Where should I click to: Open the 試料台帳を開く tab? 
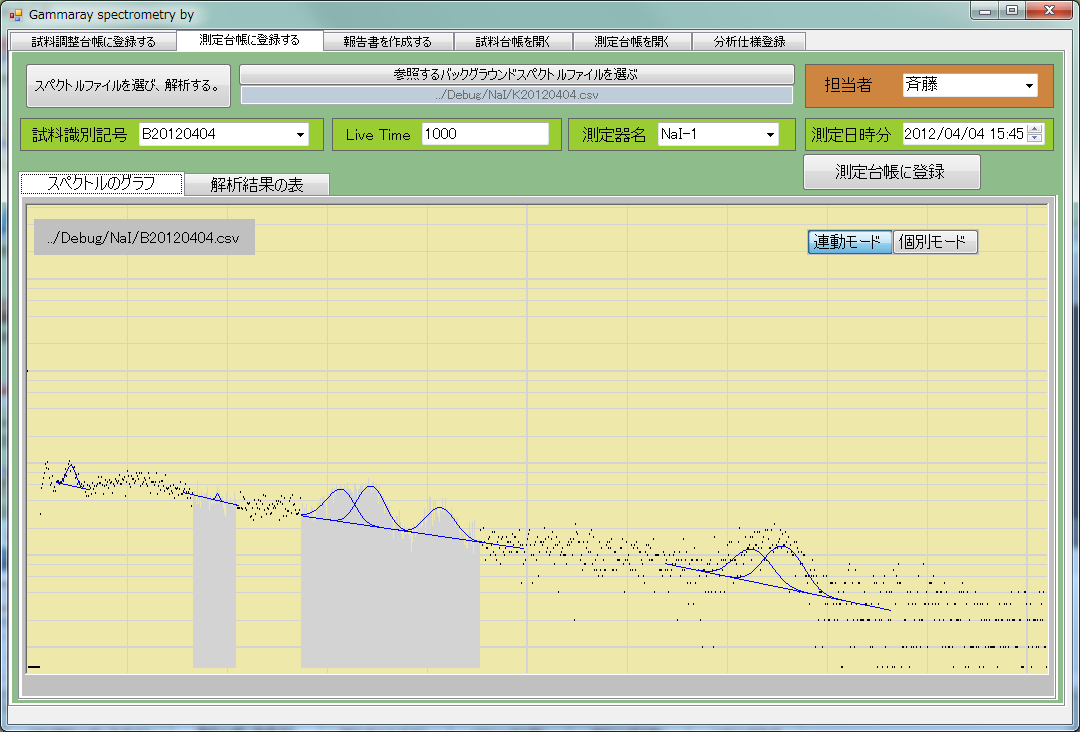[513, 42]
